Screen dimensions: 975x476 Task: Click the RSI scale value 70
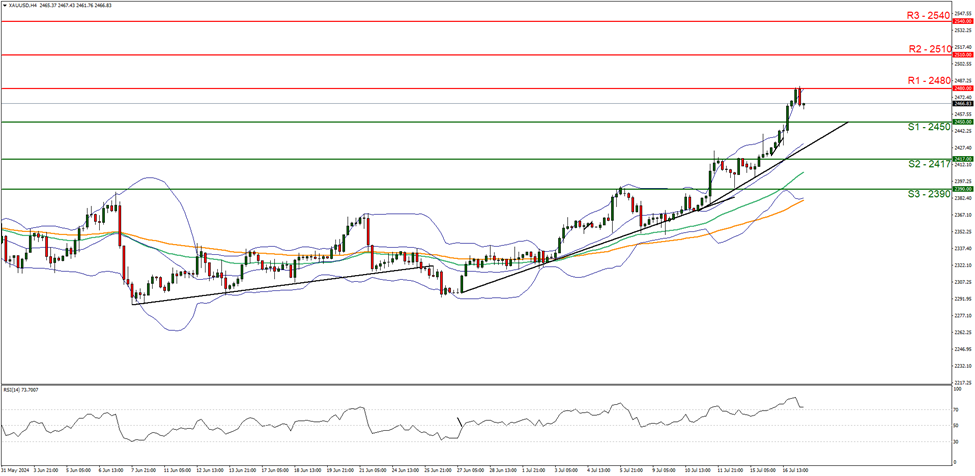tap(957, 411)
